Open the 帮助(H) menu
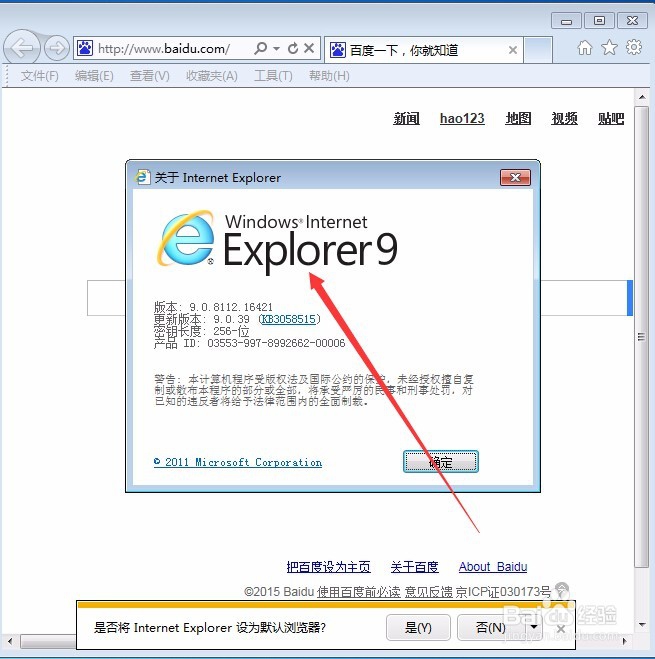 (329, 76)
